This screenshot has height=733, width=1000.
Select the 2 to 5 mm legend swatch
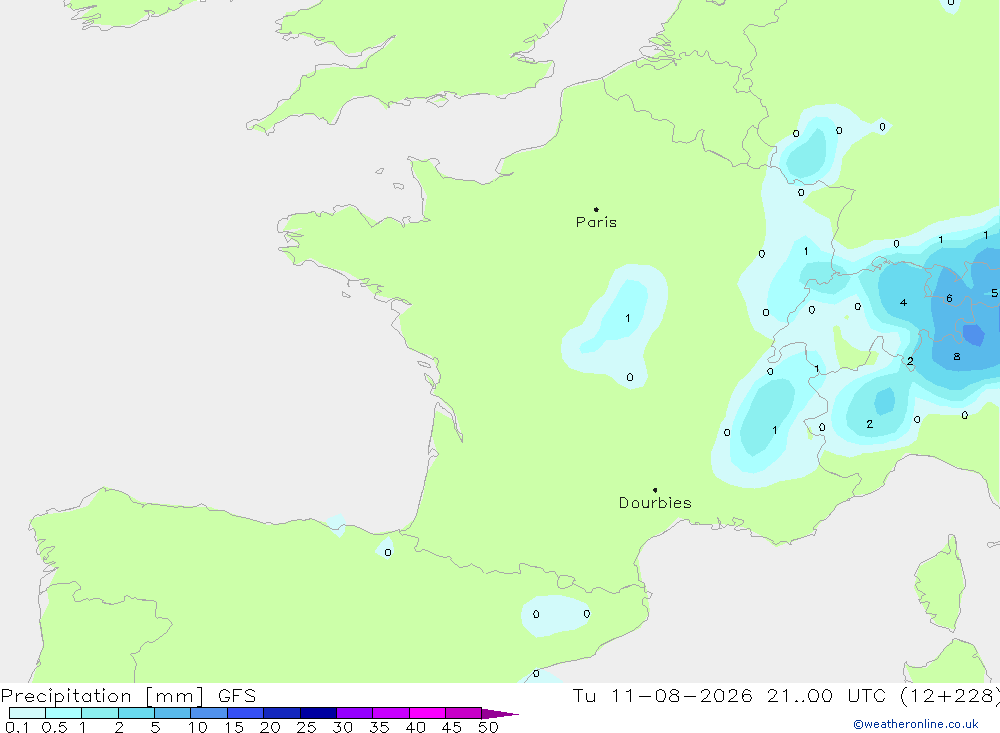136,713
